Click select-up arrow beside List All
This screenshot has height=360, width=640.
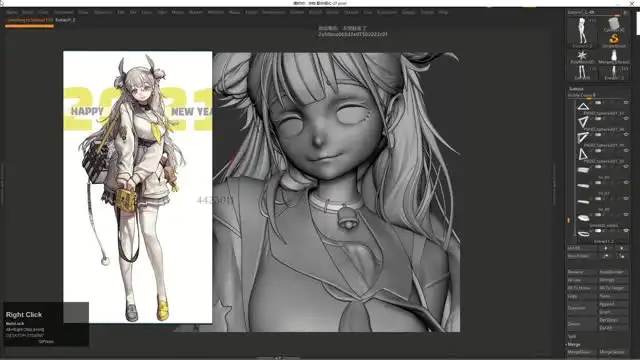point(606,248)
